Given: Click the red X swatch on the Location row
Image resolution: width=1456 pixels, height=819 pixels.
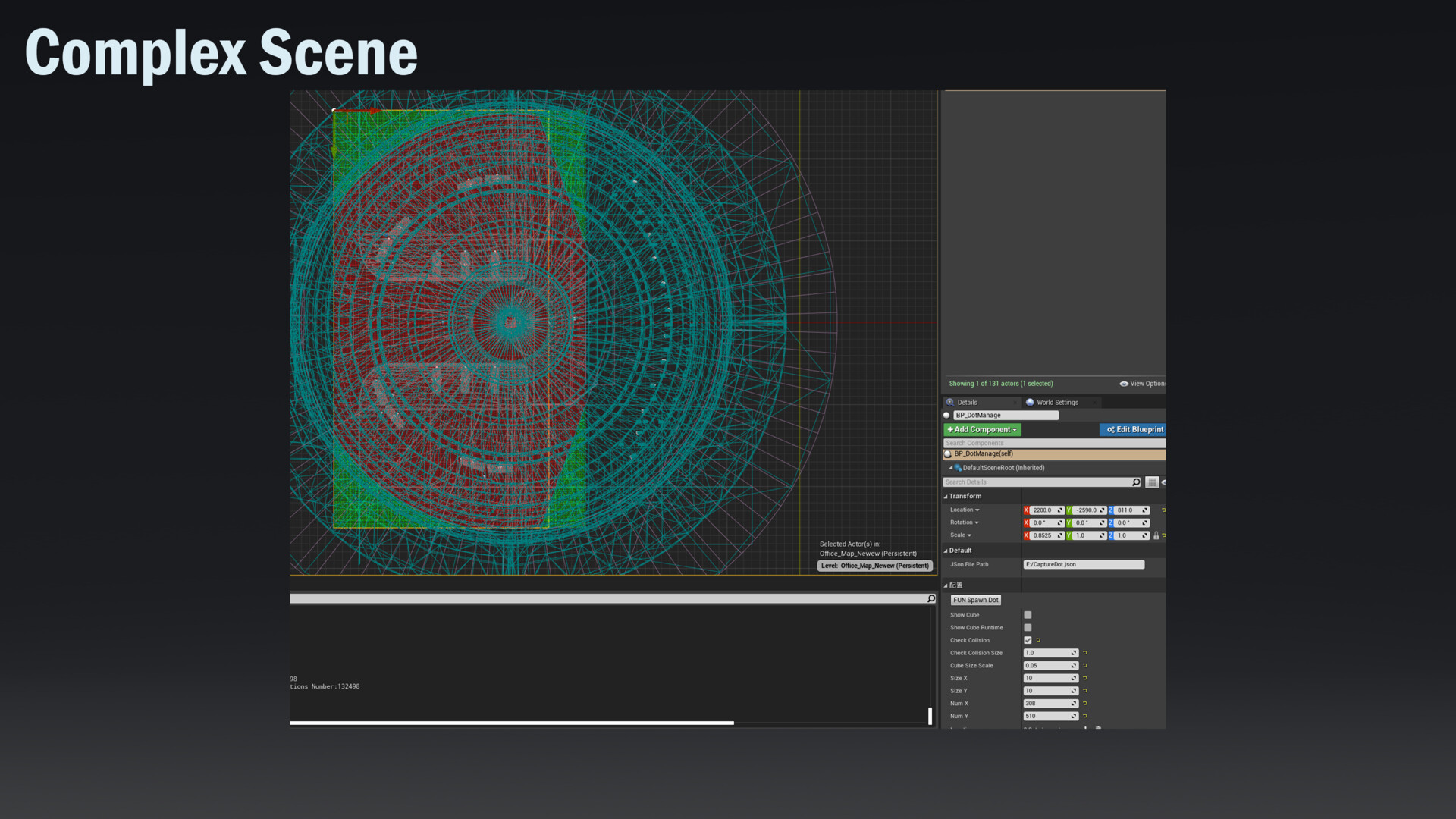Looking at the screenshot, I should [x=1026, y=510].
